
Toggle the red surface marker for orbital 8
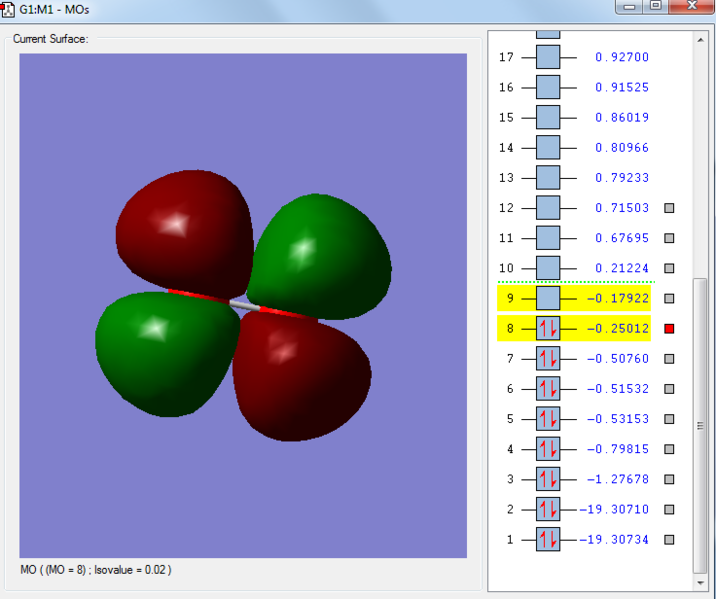(x=669, y=329)
